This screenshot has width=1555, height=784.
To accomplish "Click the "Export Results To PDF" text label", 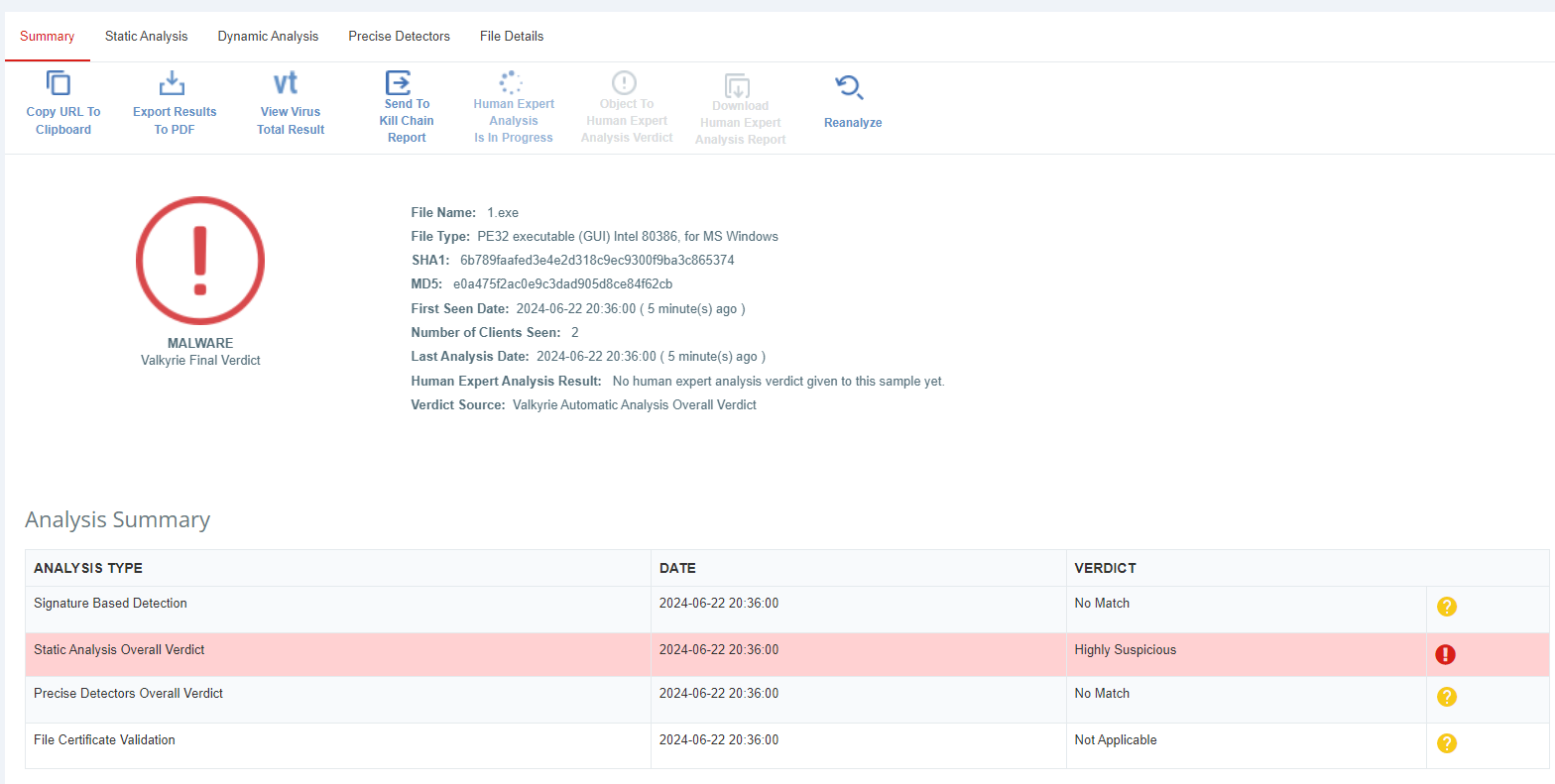I will click(x=175, y=121).
